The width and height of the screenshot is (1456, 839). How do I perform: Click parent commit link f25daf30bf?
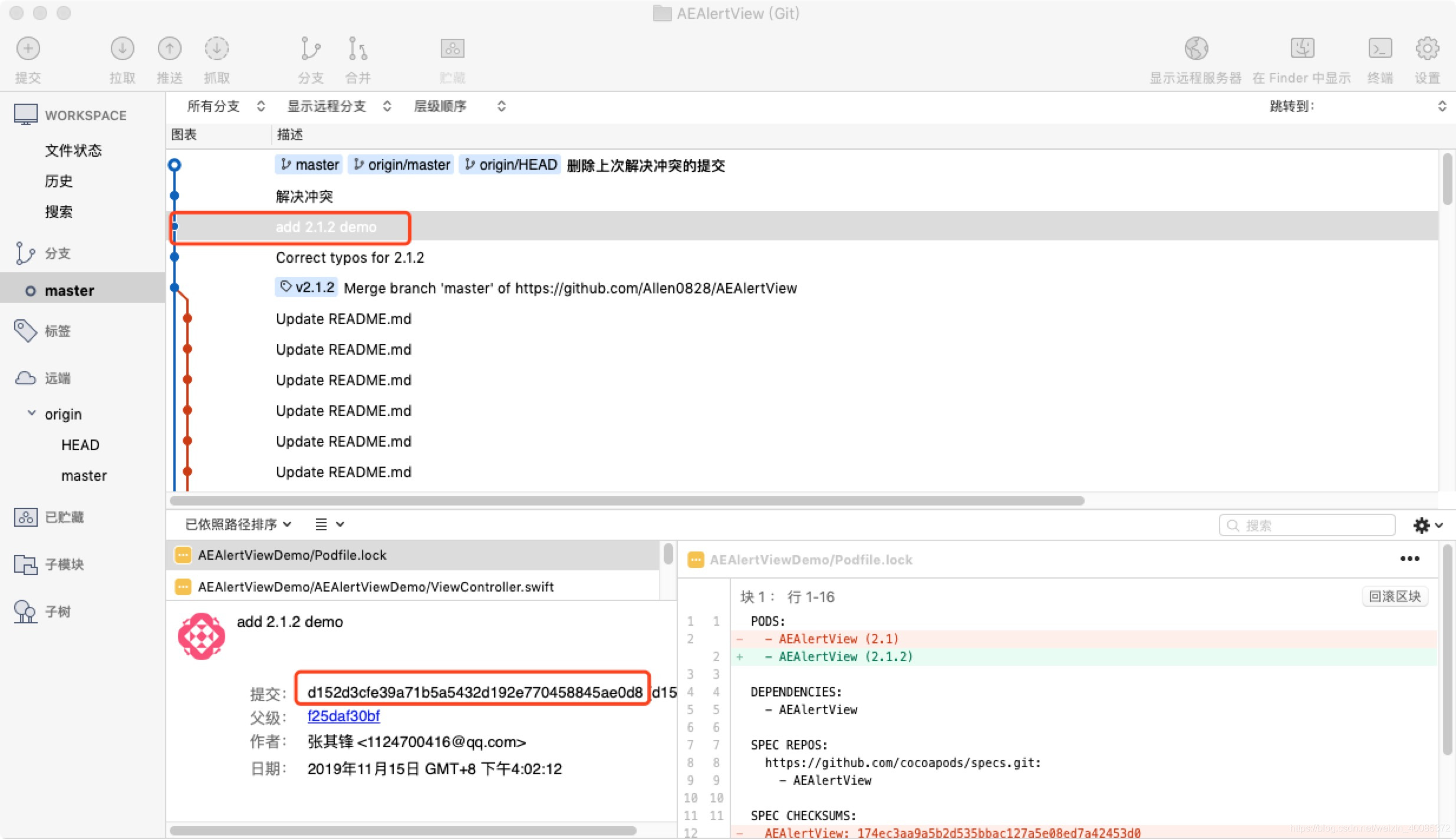pos(343,716)
